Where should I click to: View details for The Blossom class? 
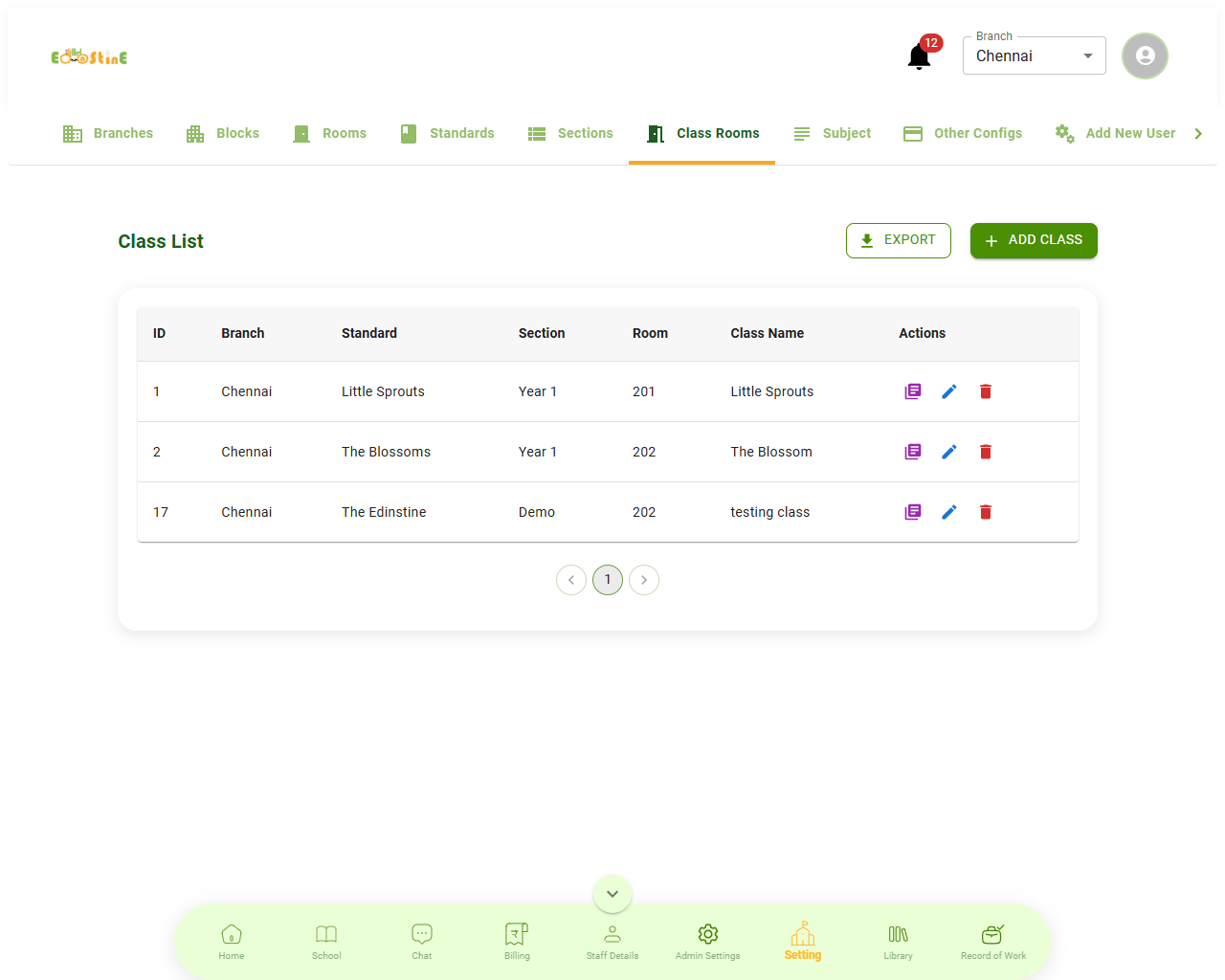tap(913, 452)
